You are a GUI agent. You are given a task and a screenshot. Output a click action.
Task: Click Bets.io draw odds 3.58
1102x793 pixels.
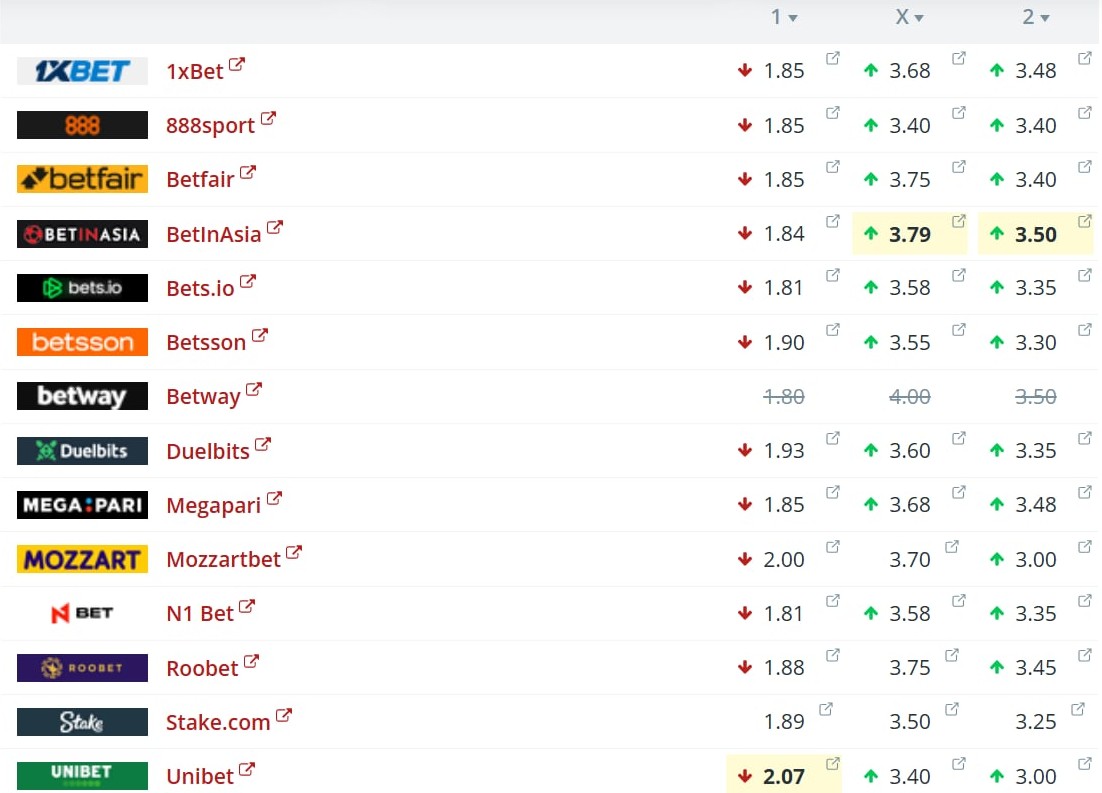pos(909,288)
